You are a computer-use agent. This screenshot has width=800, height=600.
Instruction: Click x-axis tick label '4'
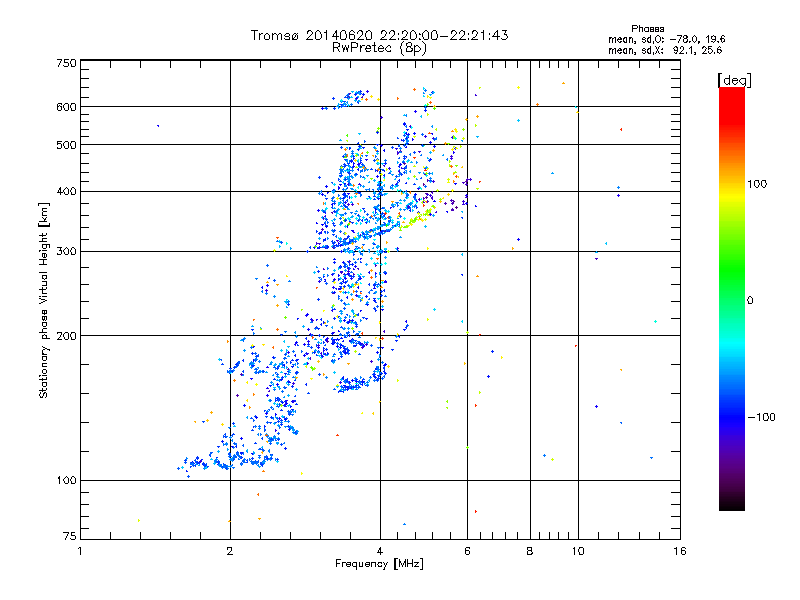click(x=380, y=551)
